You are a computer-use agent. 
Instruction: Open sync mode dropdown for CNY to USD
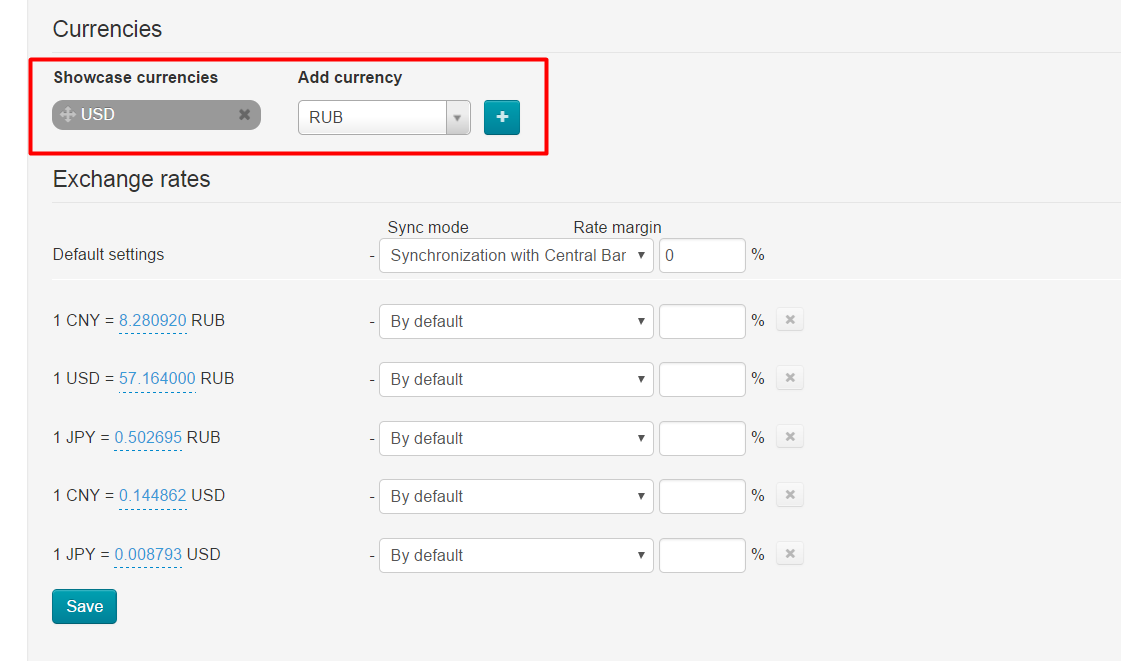click(x=516, y=497)
